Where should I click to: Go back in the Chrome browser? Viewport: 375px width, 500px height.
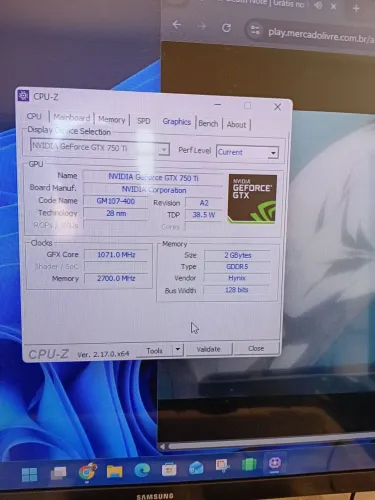[177, 25]
